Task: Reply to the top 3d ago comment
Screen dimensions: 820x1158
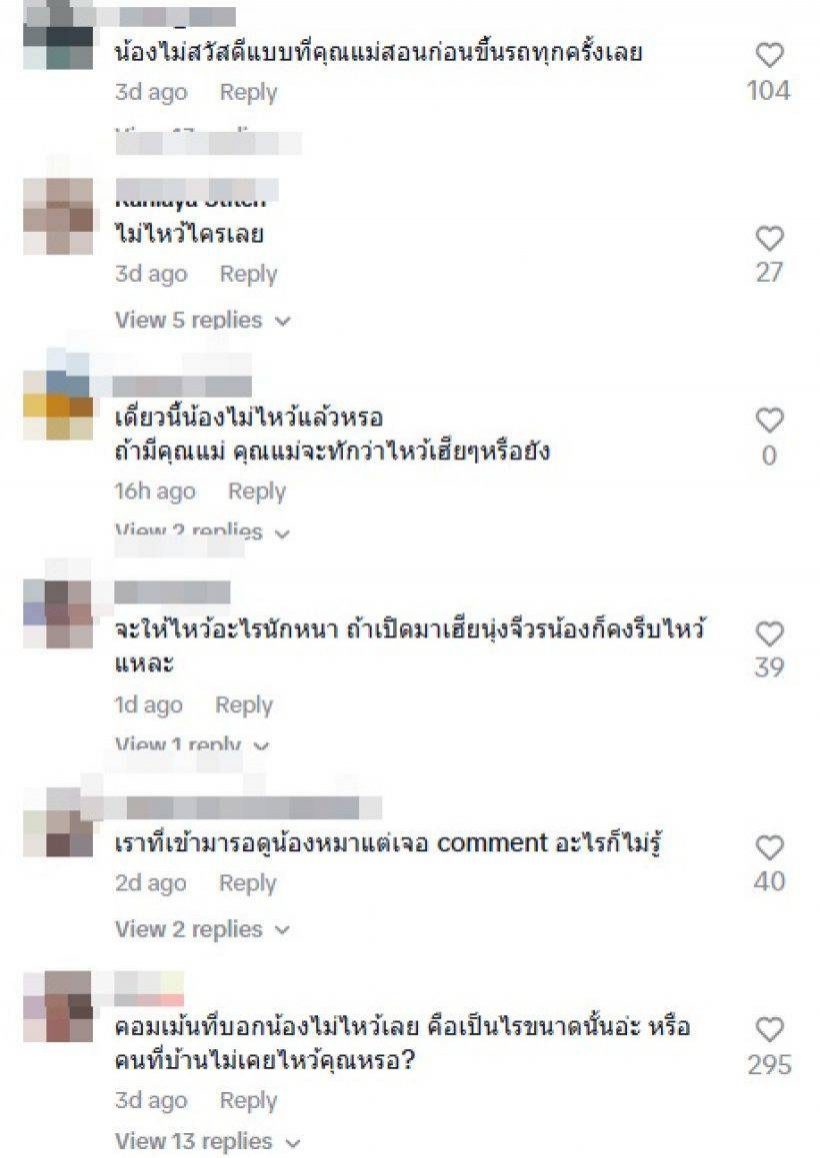Action: [x=248, y=92]
